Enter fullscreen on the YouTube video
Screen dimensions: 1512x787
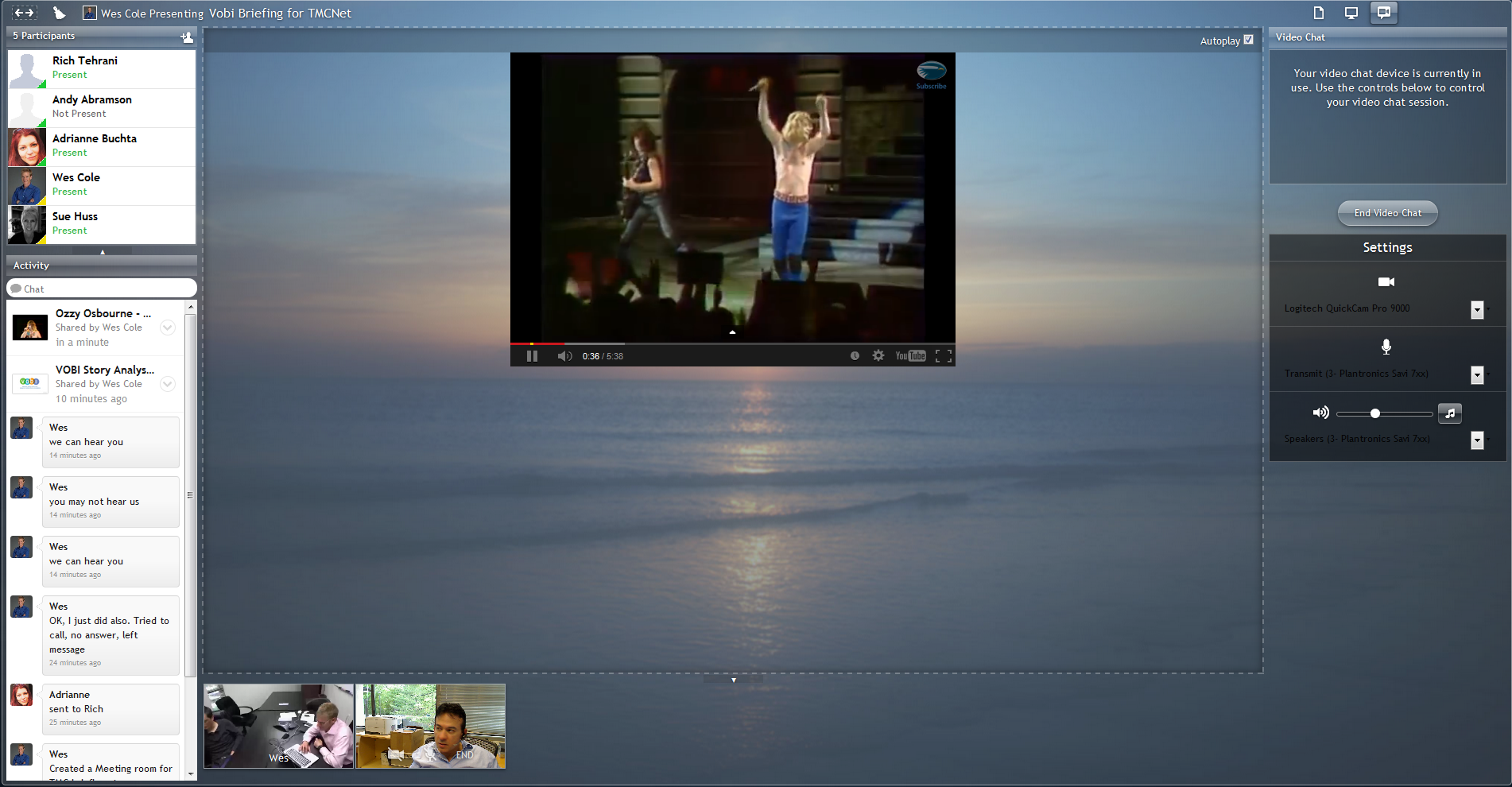(943, 356)
